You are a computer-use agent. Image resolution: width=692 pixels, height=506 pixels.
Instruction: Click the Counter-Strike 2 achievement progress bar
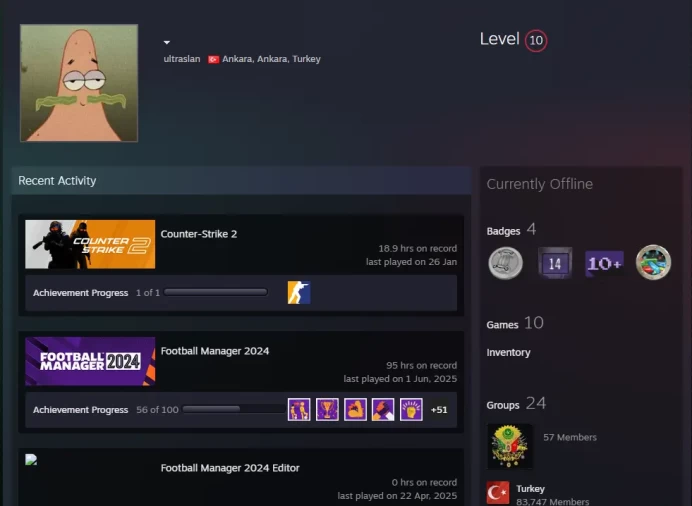coord(215,292)
